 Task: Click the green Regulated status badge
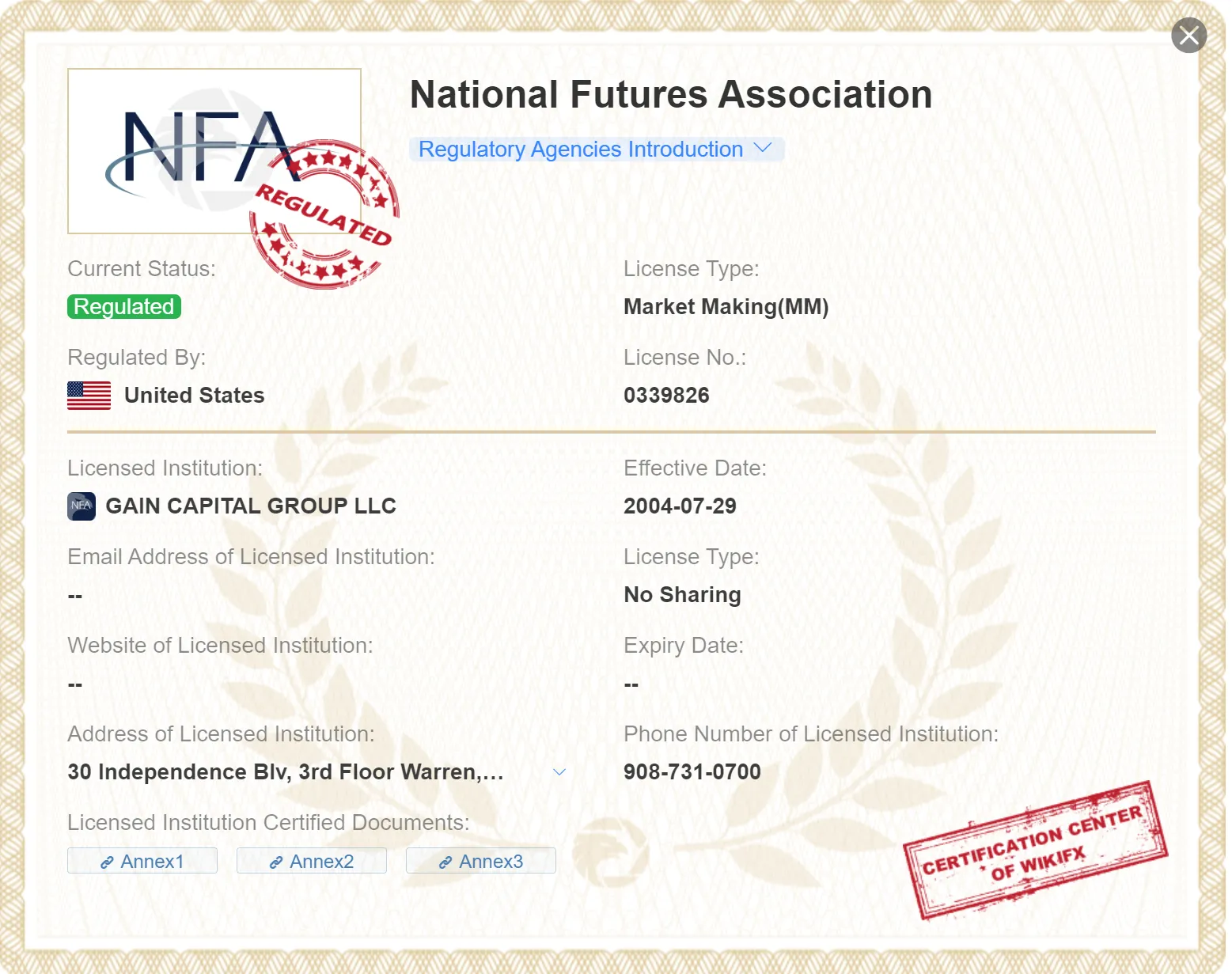click(x=124, y=307)
